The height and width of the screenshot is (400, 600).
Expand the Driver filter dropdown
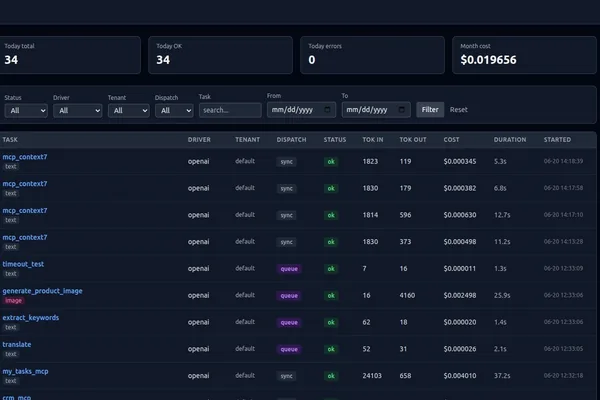pyautogui.click(x=78, y=111)
